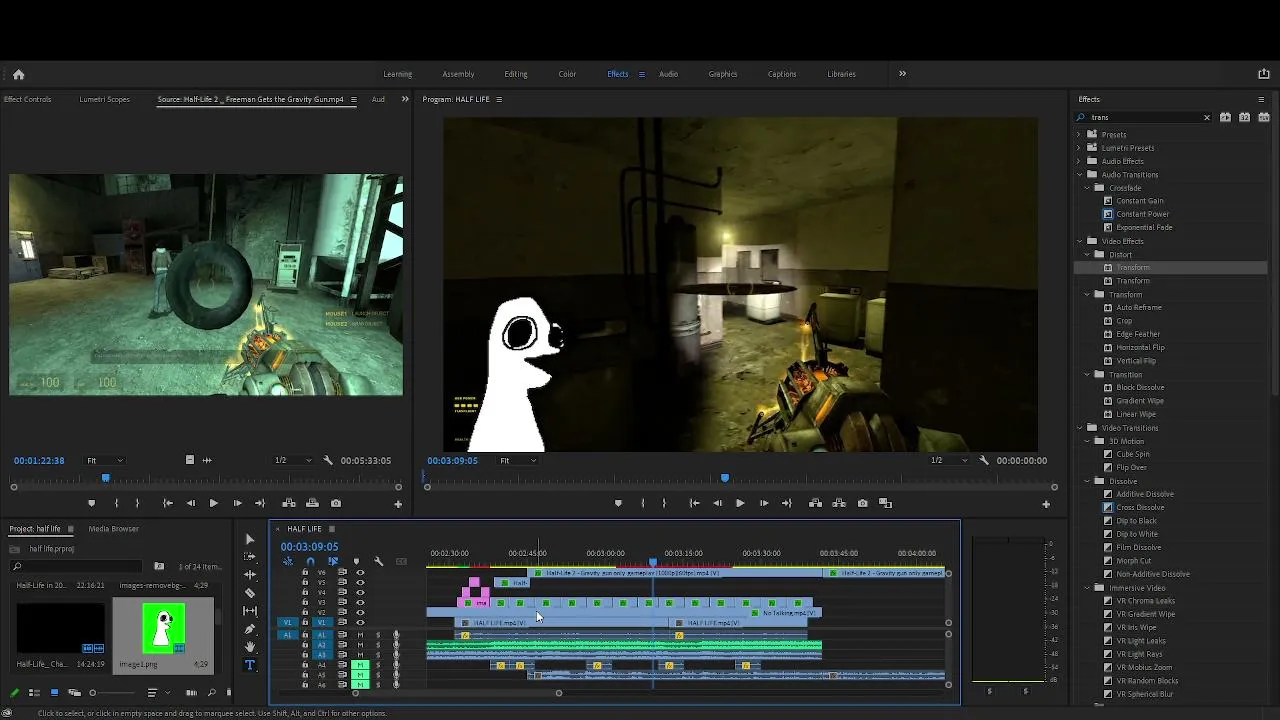Step forward one frame in Program monitor
The width and height of the screenshot is (1280, 720).
click(x=763, y=503)
